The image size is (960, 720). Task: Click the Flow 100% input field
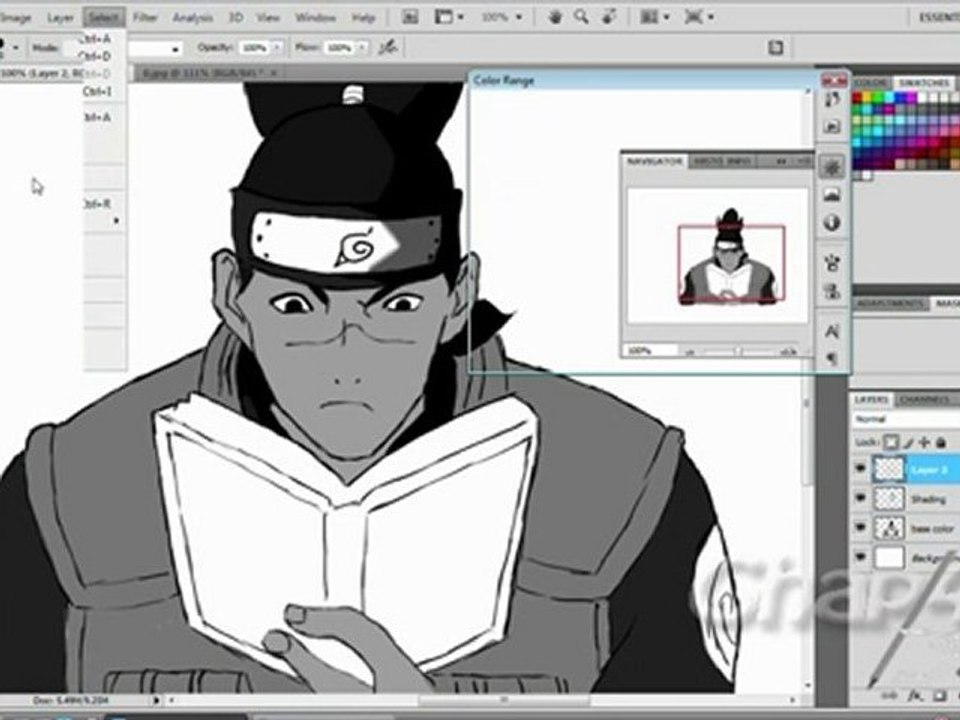[x=339, y=47]
